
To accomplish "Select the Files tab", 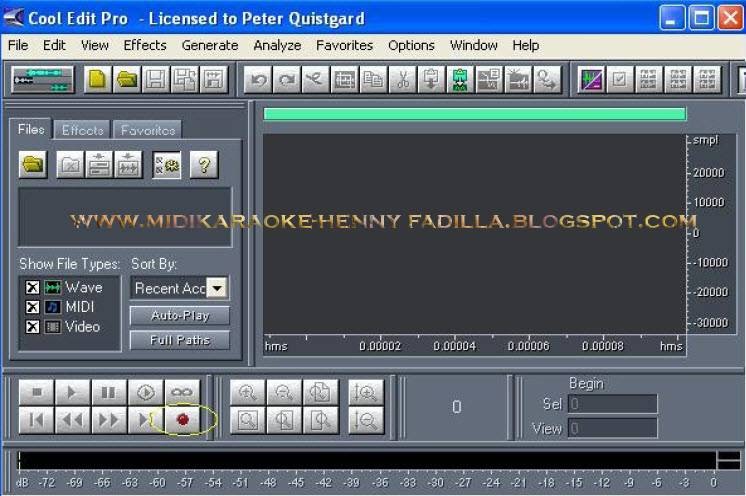I will click(x=31, y=129).
